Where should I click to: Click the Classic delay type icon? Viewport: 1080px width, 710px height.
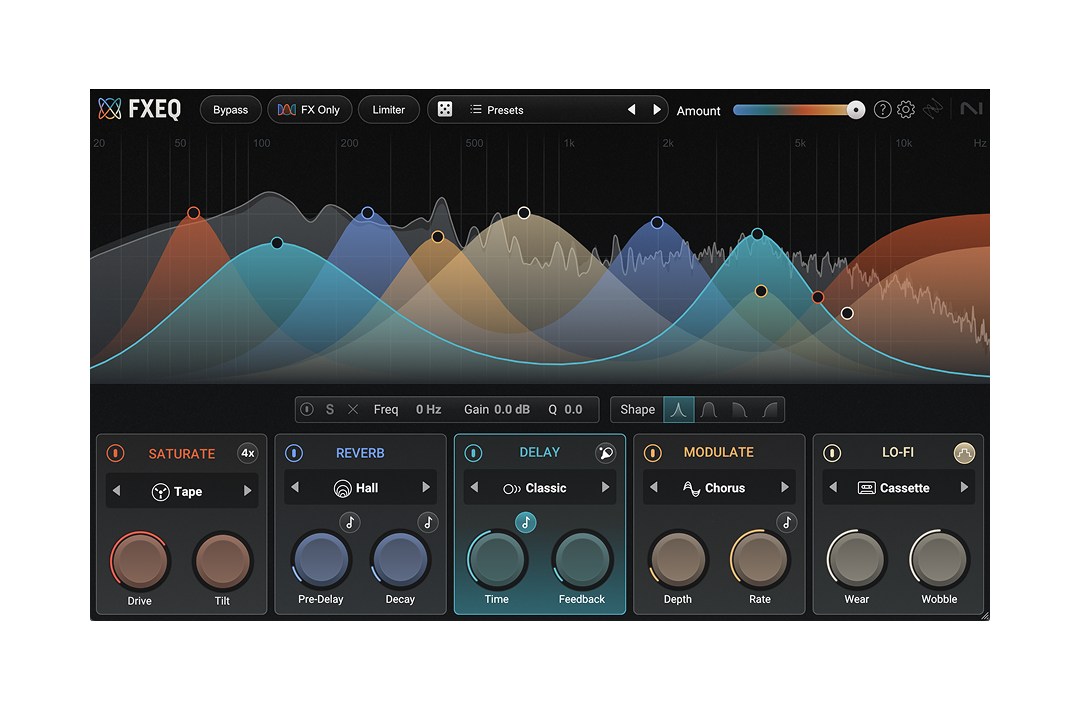coord(512,488)
